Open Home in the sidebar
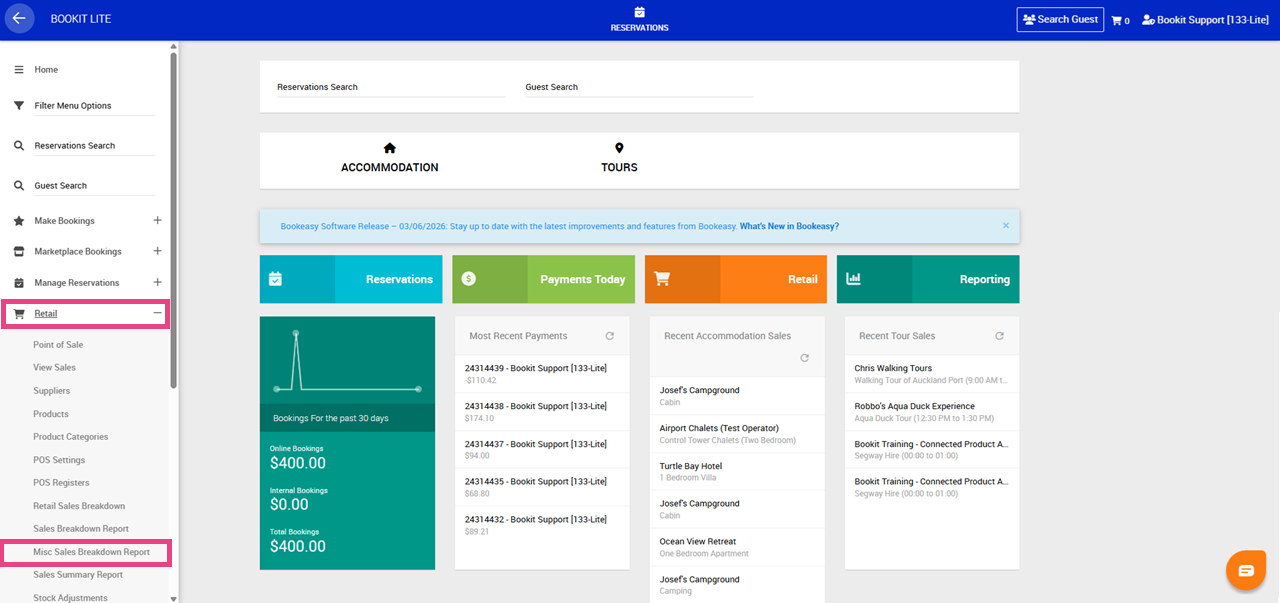 46,70
